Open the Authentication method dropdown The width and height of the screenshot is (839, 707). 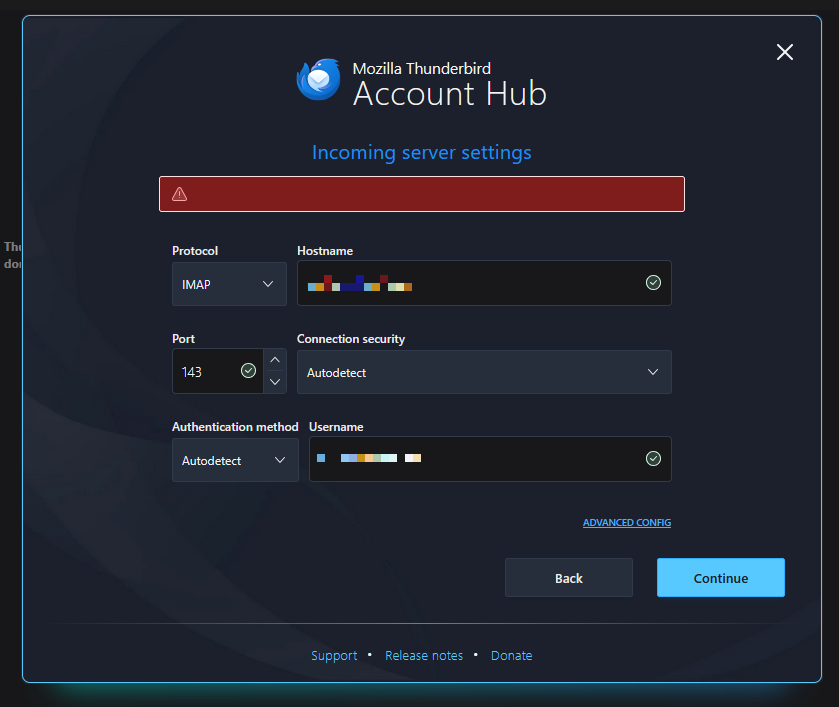tap(235, 460)
